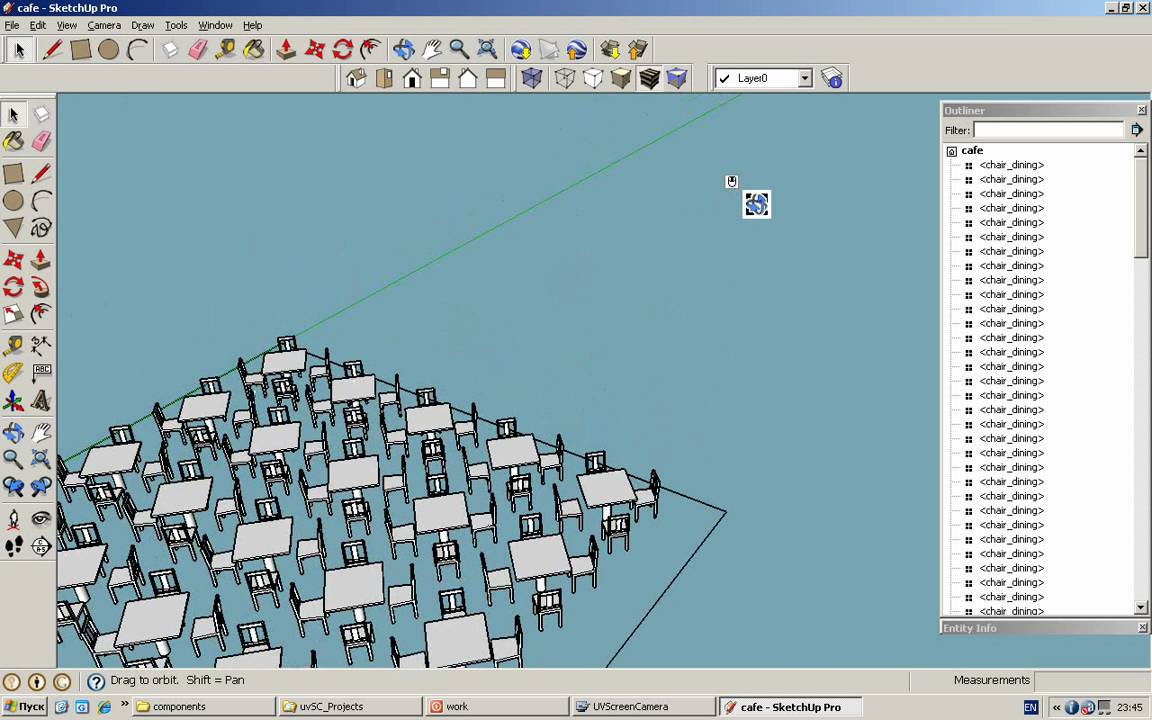Viewport: 1152px width, 720px height.
Task: Open the Edit menu
Action: point(37,25)
